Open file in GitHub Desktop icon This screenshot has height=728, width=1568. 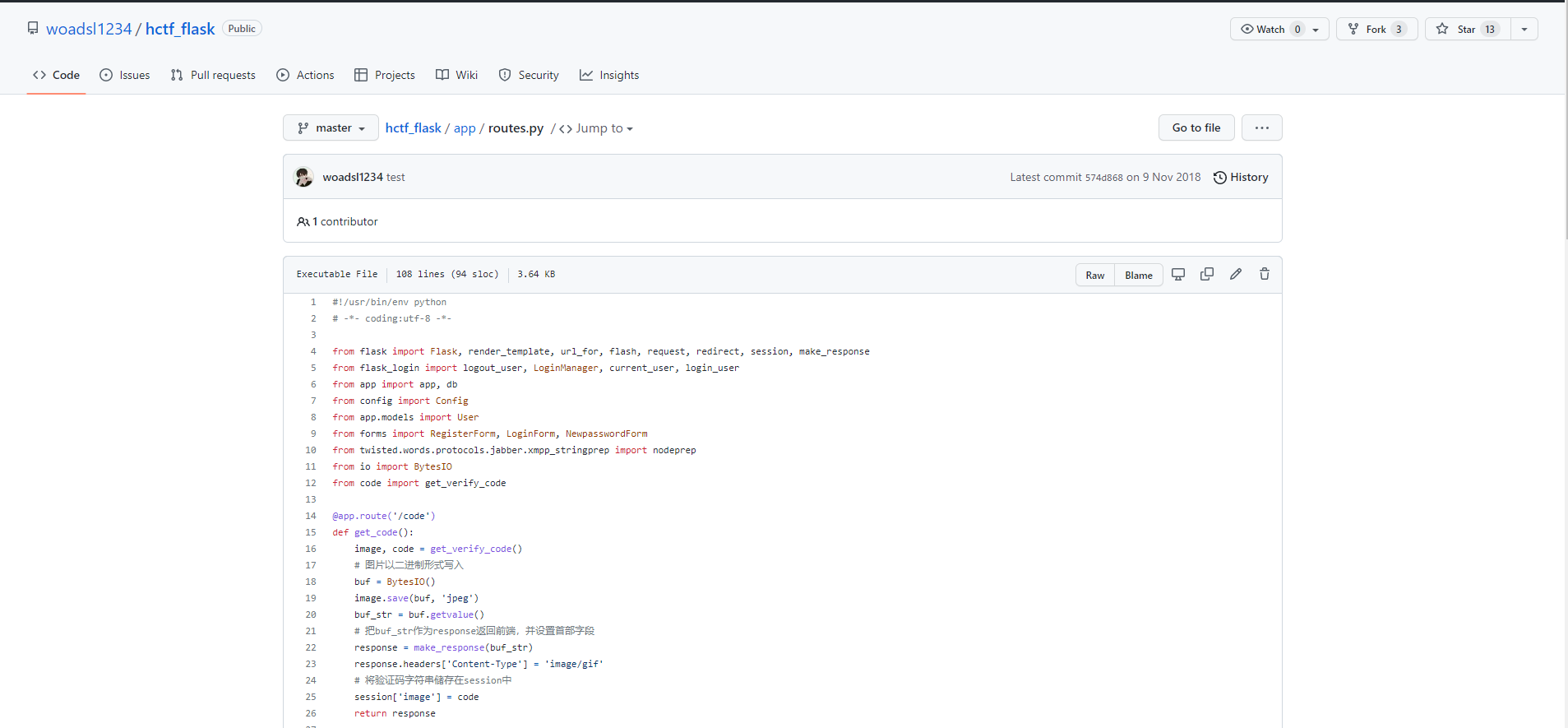pyautogui.click(x=1178, y=274)
